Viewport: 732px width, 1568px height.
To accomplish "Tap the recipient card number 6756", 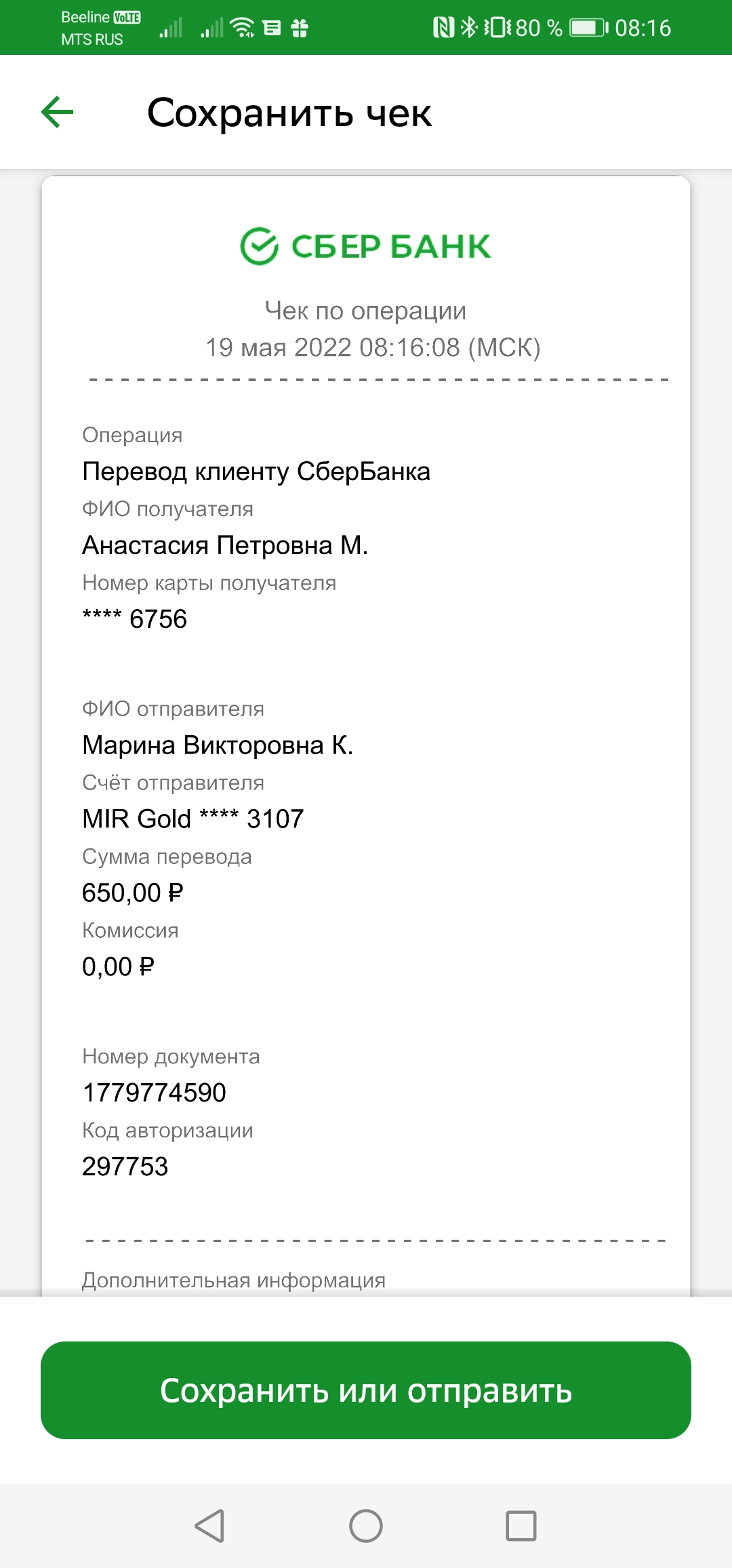I will [x=134, y=619].
